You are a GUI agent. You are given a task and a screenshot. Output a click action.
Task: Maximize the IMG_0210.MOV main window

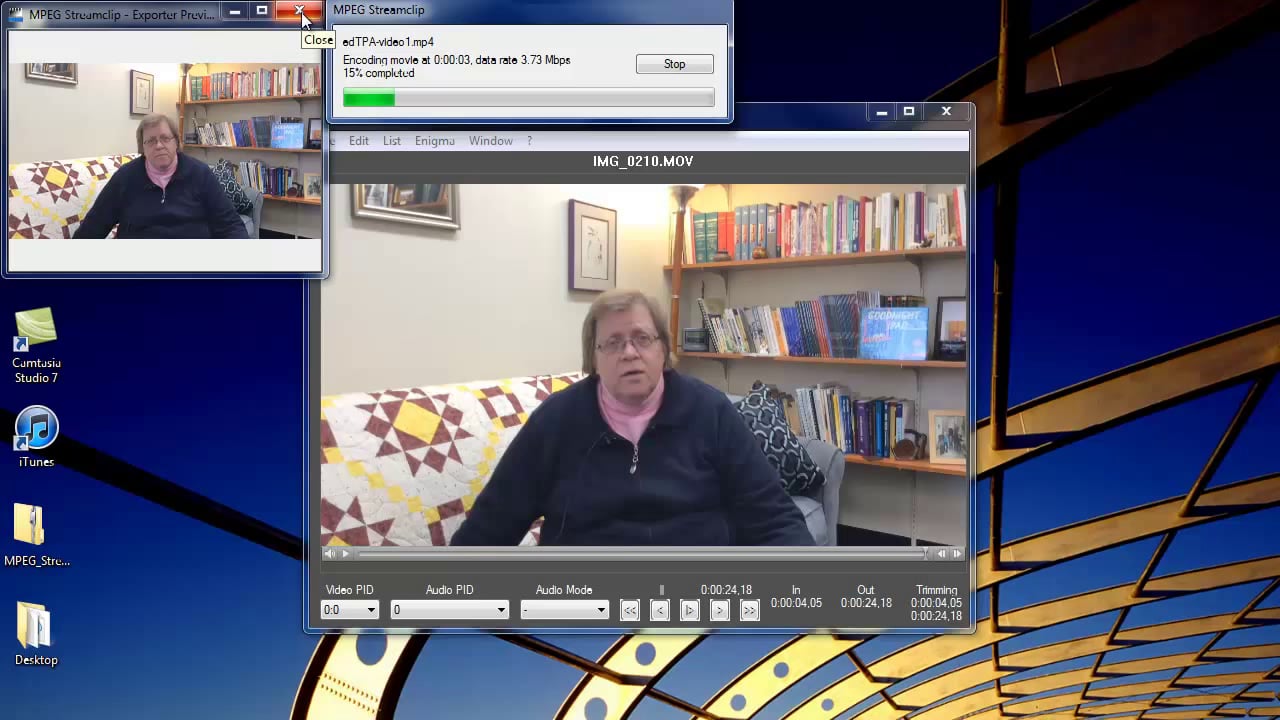pos(909,112)
